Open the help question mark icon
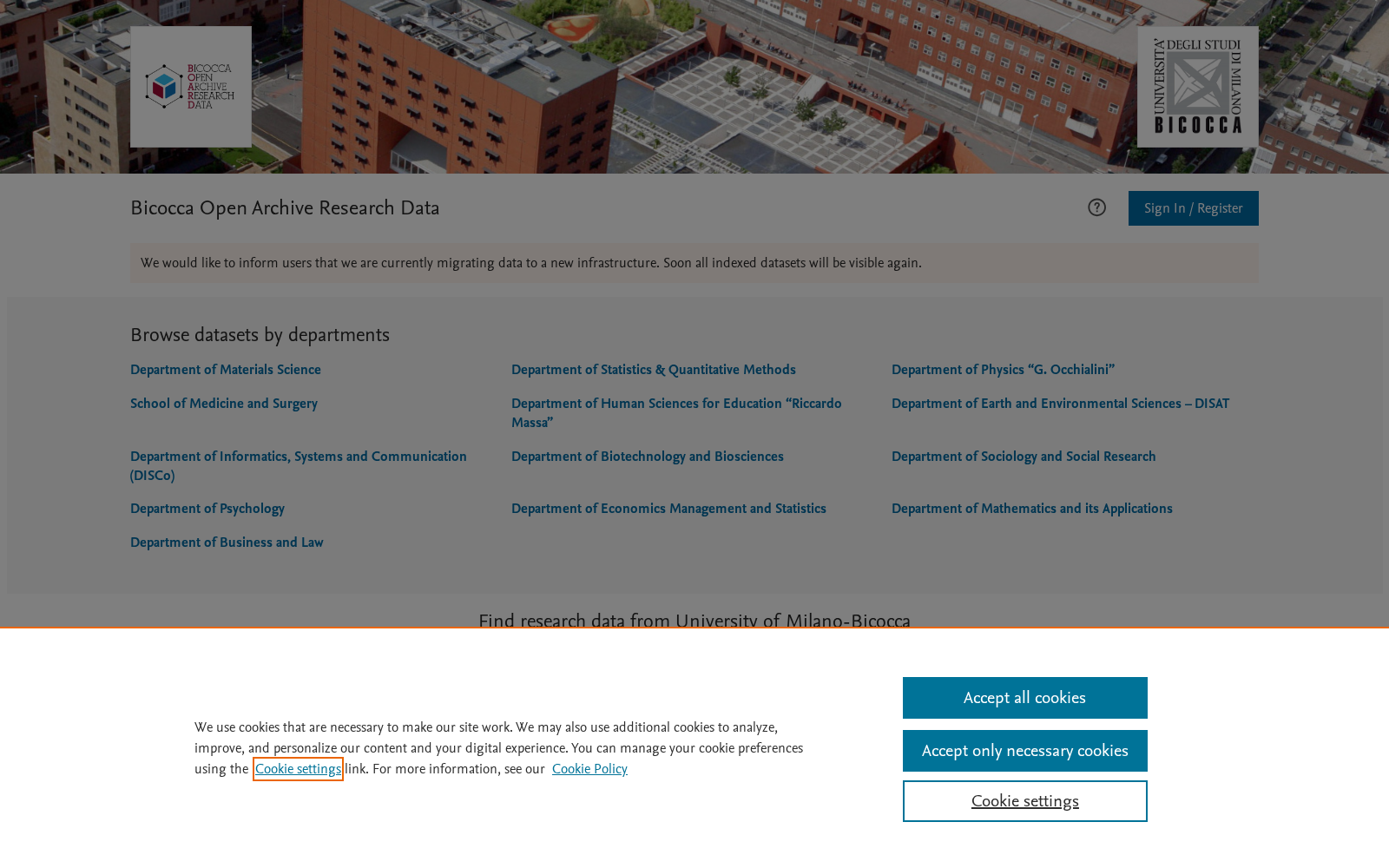 click(1096, 207)
